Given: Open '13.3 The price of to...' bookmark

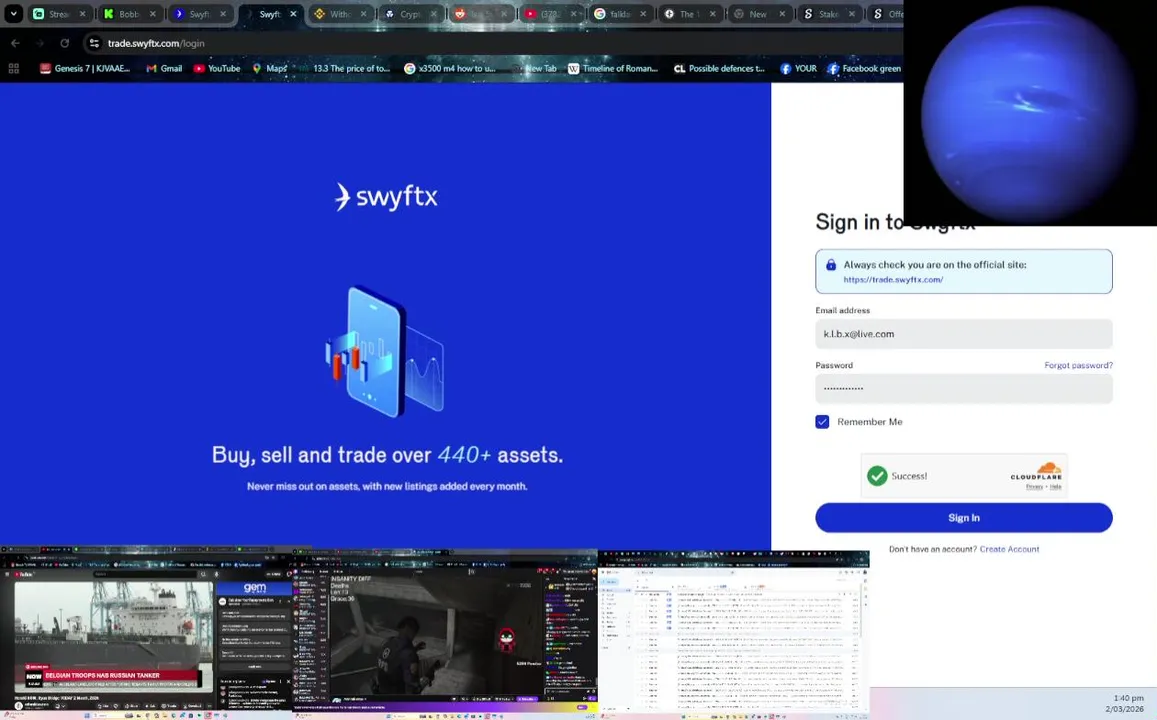Looking at the screenshot, I should (344, 69).
